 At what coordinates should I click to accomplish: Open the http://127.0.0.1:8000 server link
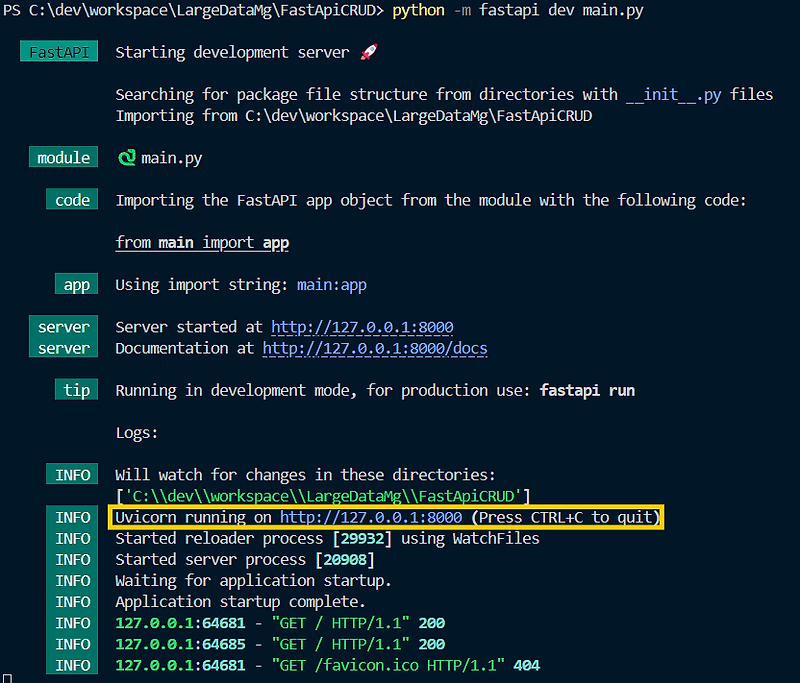[361, 327]
